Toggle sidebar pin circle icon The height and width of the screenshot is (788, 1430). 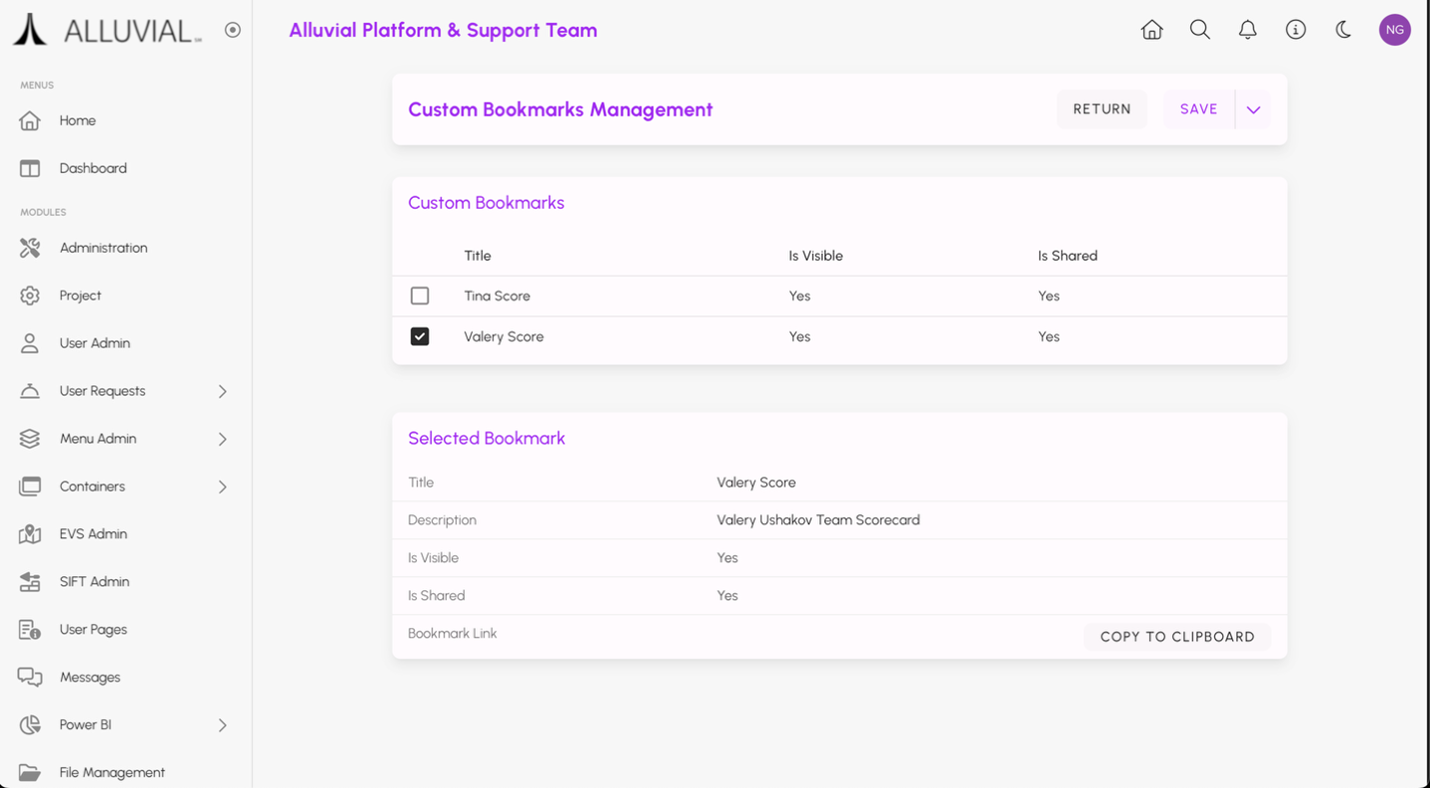point(233,30)
